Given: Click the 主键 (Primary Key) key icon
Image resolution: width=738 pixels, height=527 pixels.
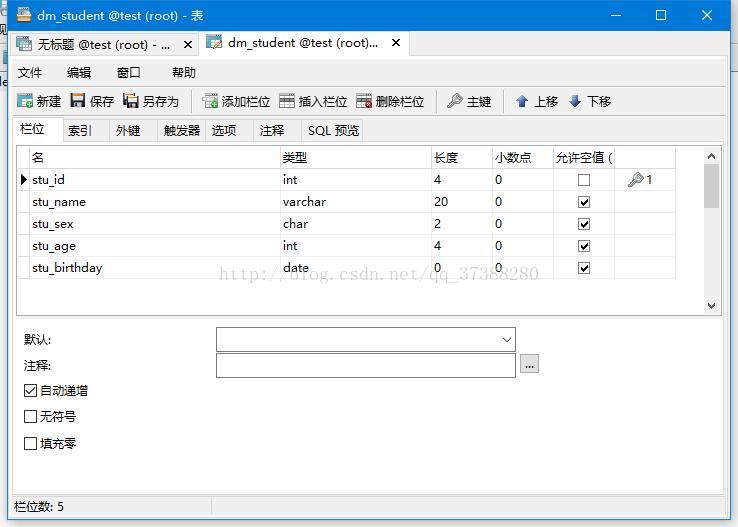Looking at the screenshot, I should coord(455,101).
